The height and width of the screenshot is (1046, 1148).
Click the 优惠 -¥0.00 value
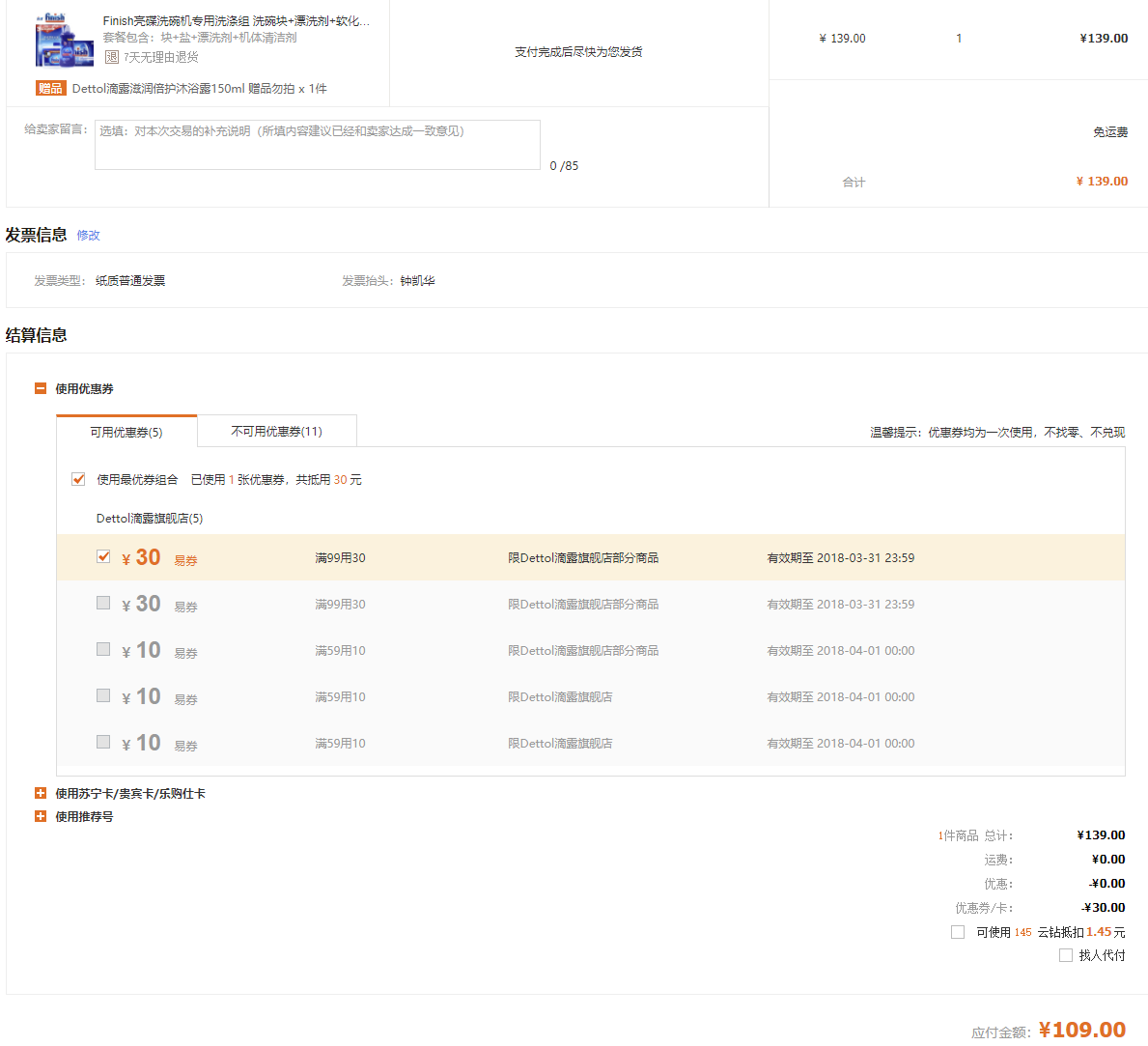coord(1107,884)
